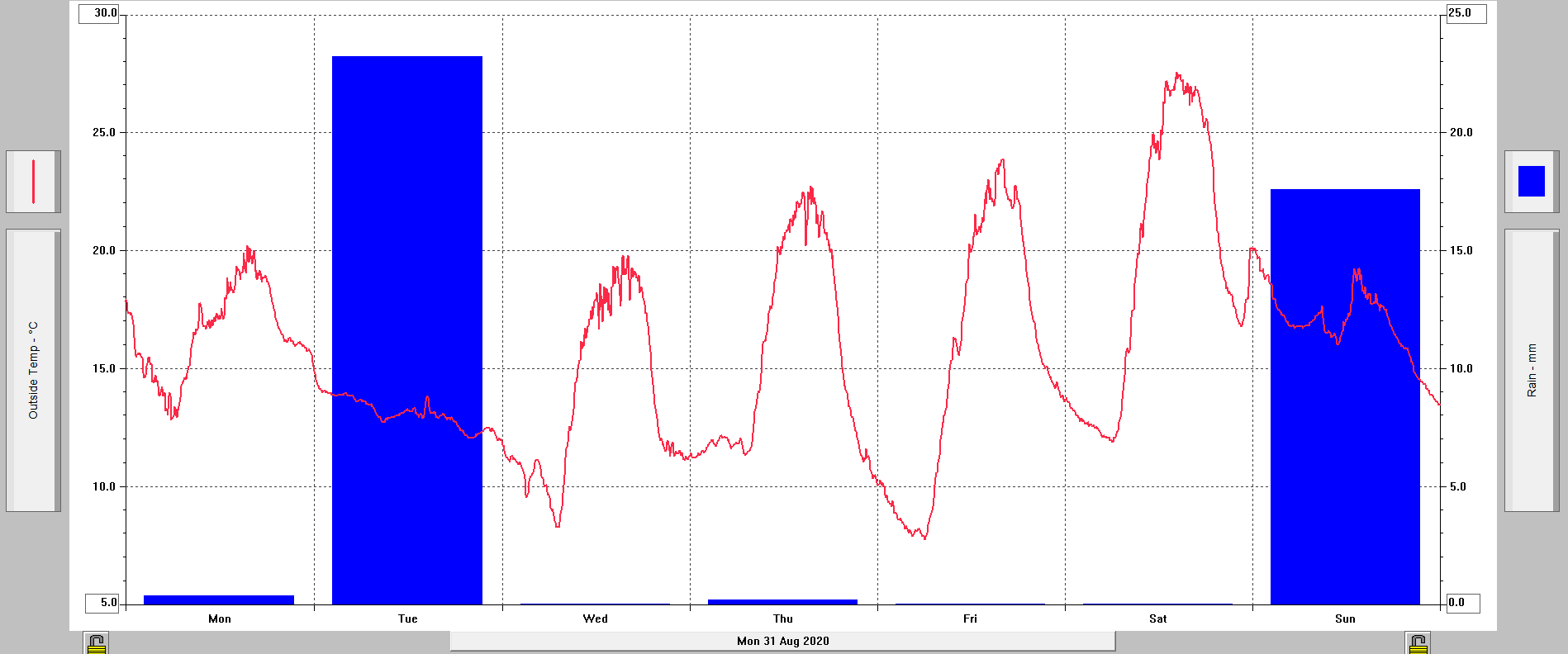Click the padlock icon at bottom left
This screenshot has width=1568, height=654.
tap(97, 643)
